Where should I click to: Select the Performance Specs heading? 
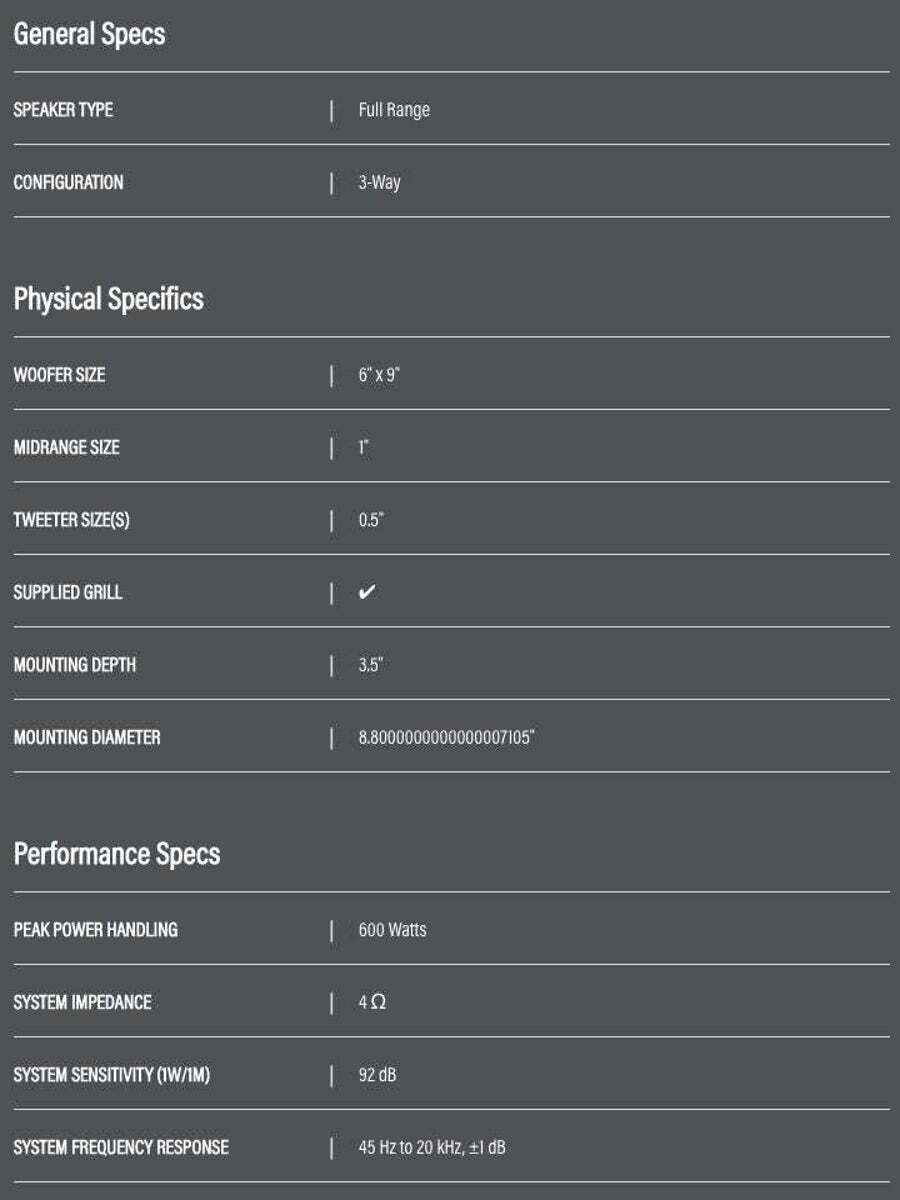(x=117, y=854)
